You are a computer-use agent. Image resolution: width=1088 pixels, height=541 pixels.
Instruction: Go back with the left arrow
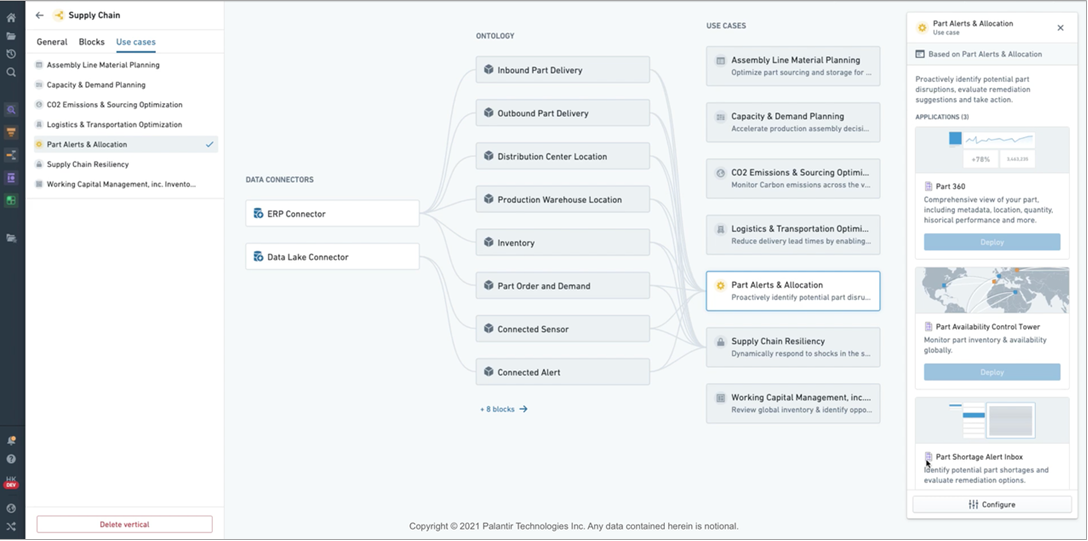tap(40, 15)
